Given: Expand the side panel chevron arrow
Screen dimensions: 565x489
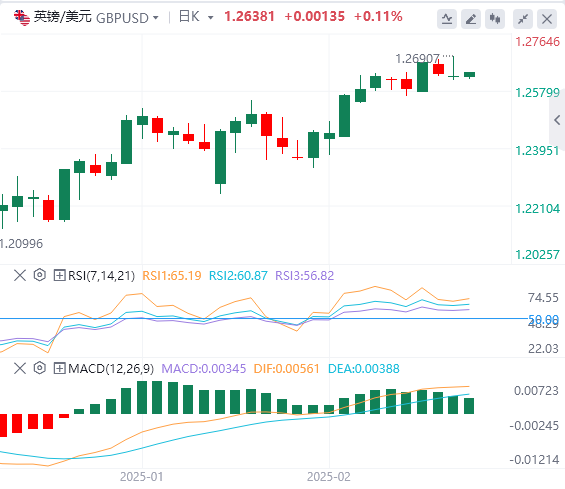Looking at the screenshot, I should point(557,120).
